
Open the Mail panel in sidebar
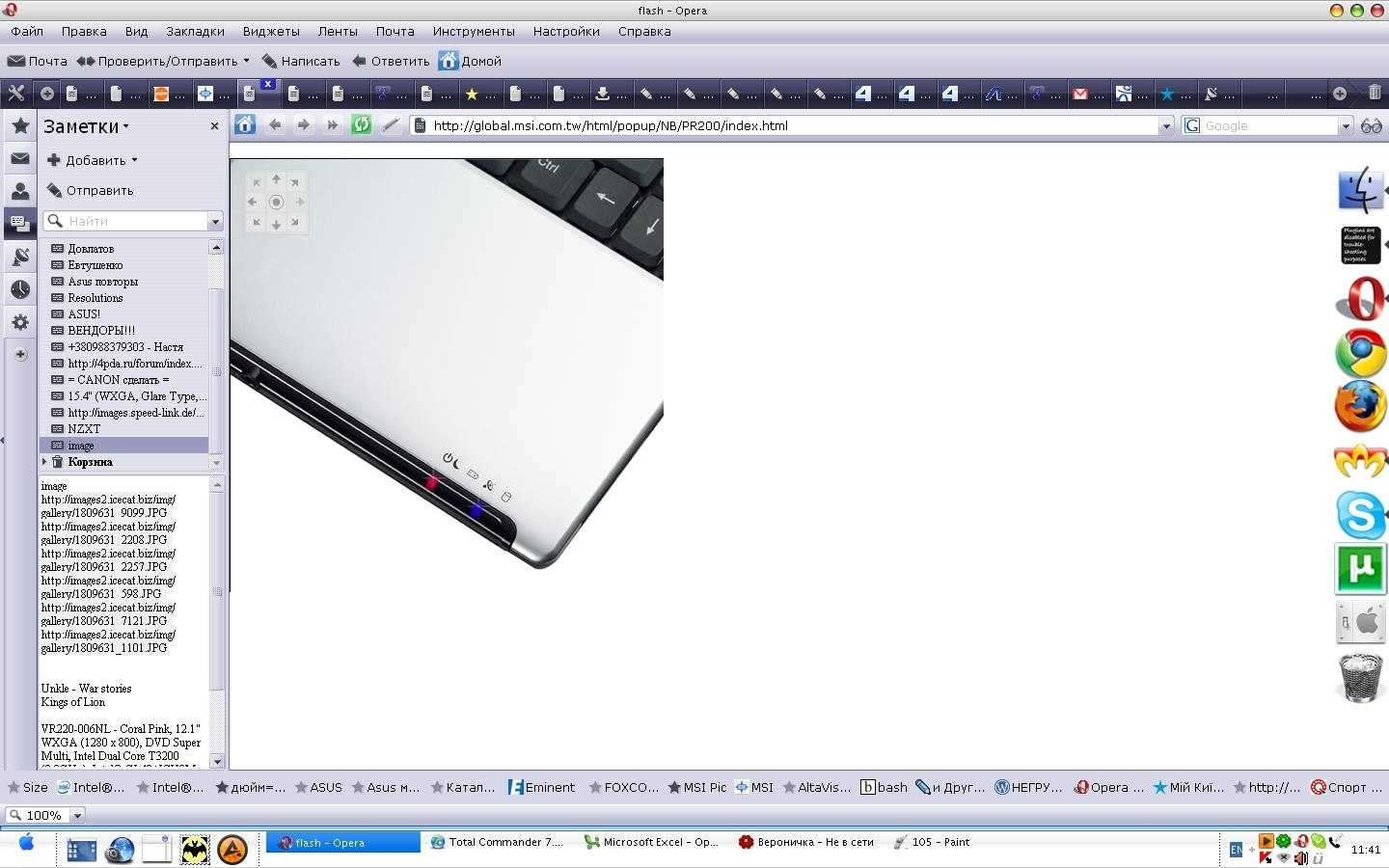[20, 158]
